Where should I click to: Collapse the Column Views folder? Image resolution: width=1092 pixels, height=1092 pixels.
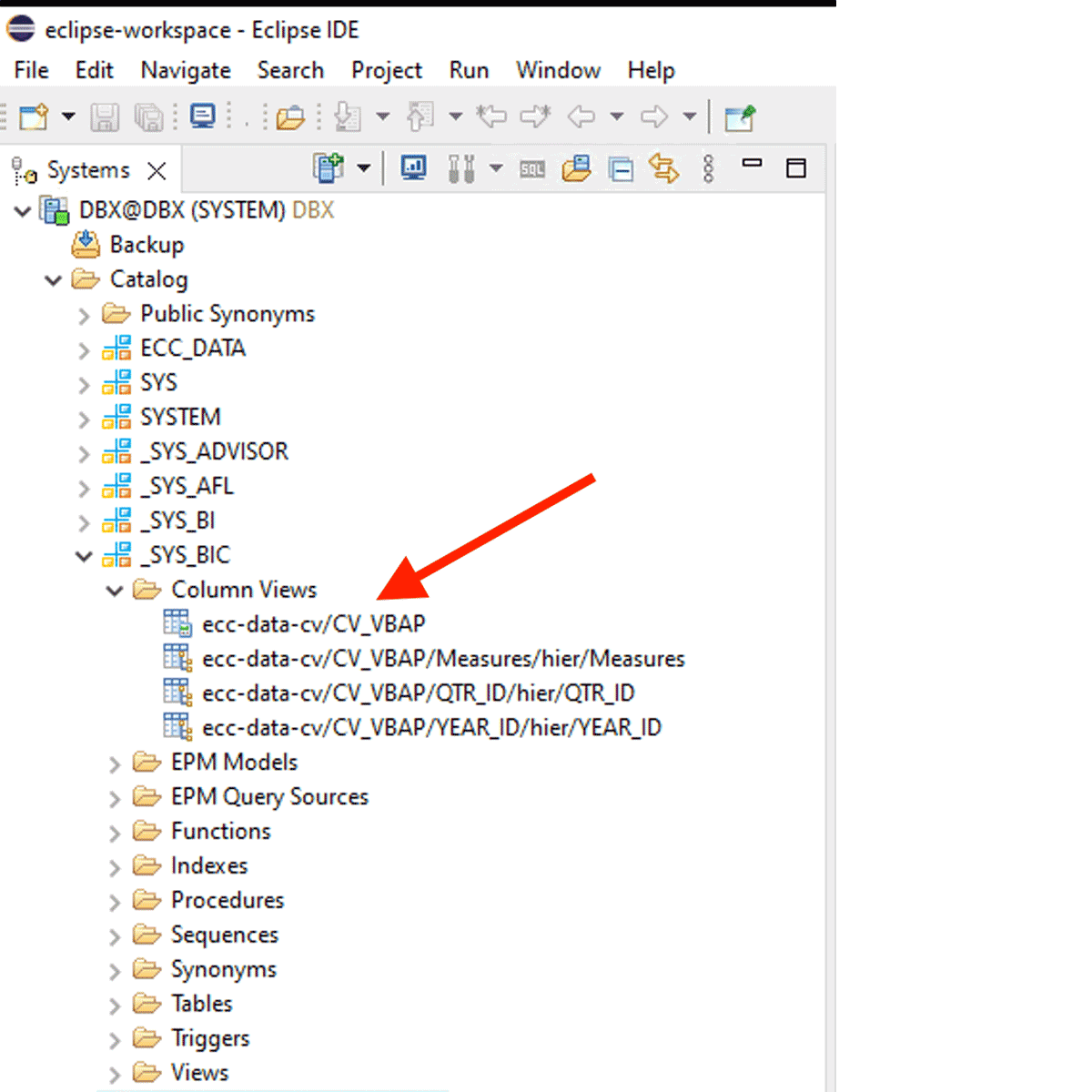click(x=115, y=591)
